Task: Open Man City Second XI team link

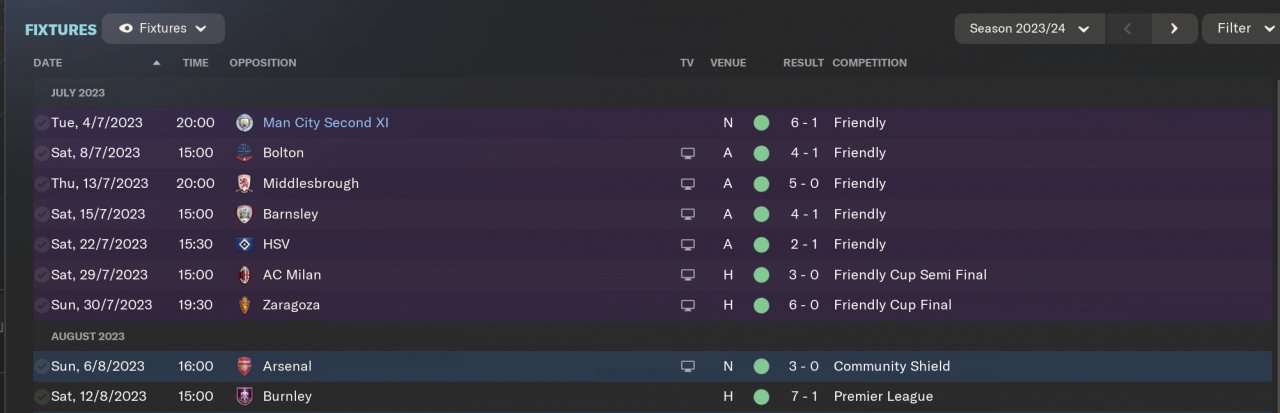Action: tap(325, 123)
